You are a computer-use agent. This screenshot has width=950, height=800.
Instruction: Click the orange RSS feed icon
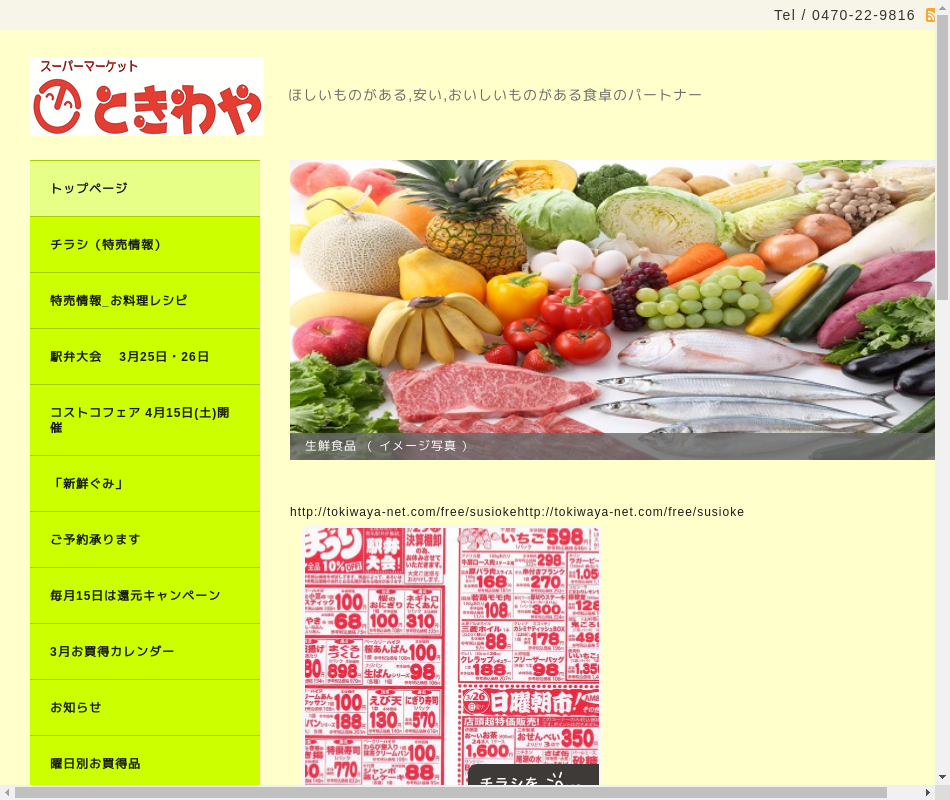pos(930,15)
